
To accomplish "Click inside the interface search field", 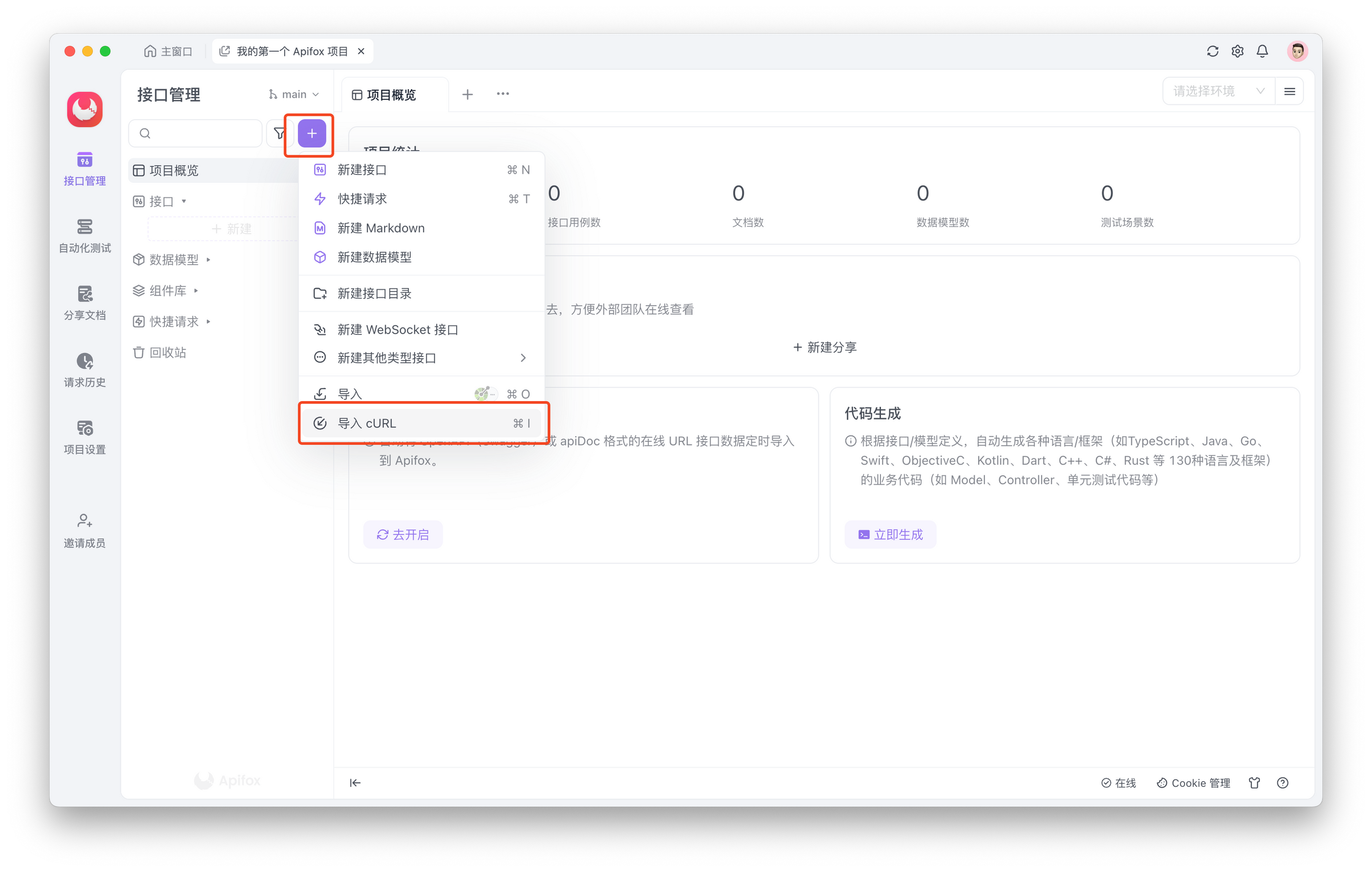I will 194,133.
